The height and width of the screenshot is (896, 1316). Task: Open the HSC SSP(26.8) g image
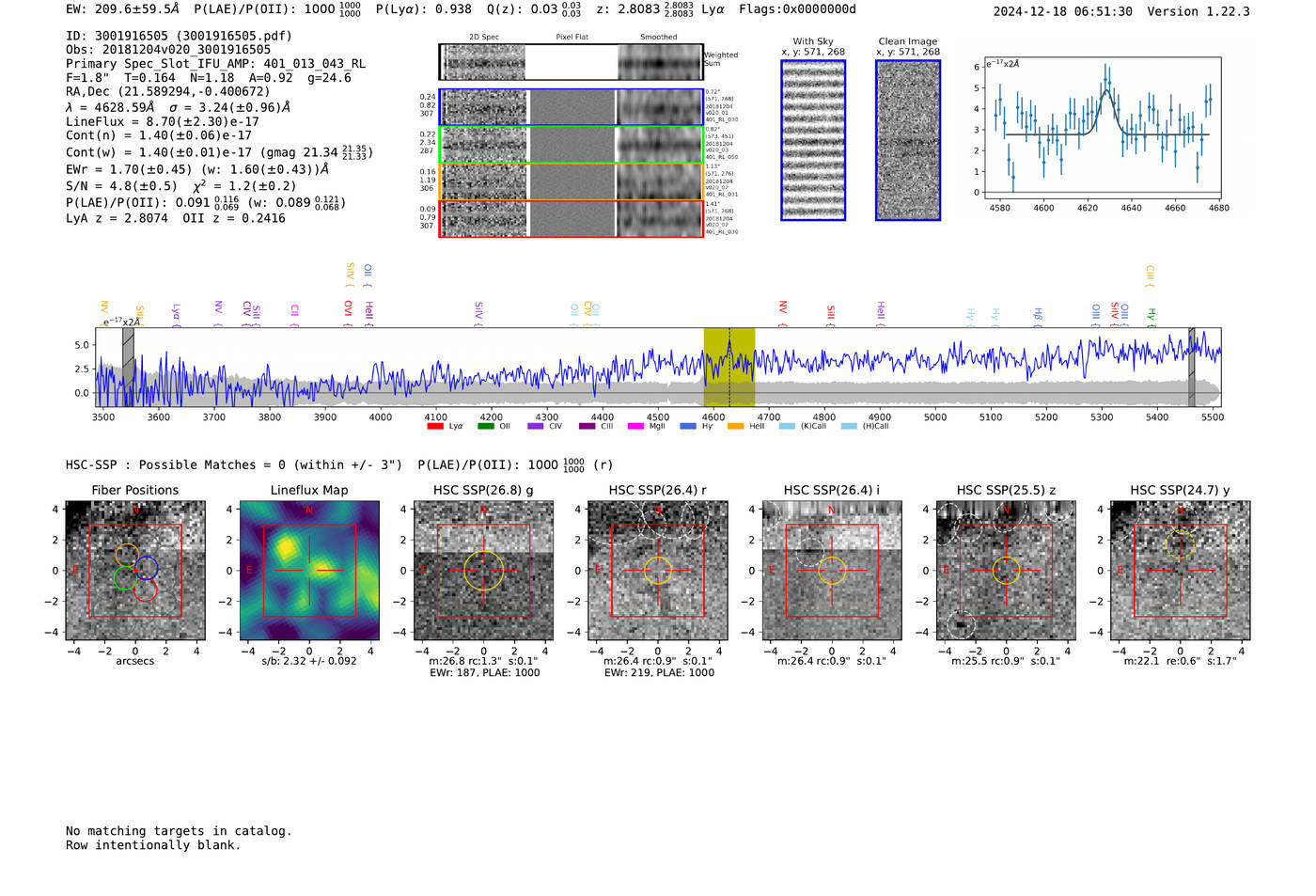[483, 571]
